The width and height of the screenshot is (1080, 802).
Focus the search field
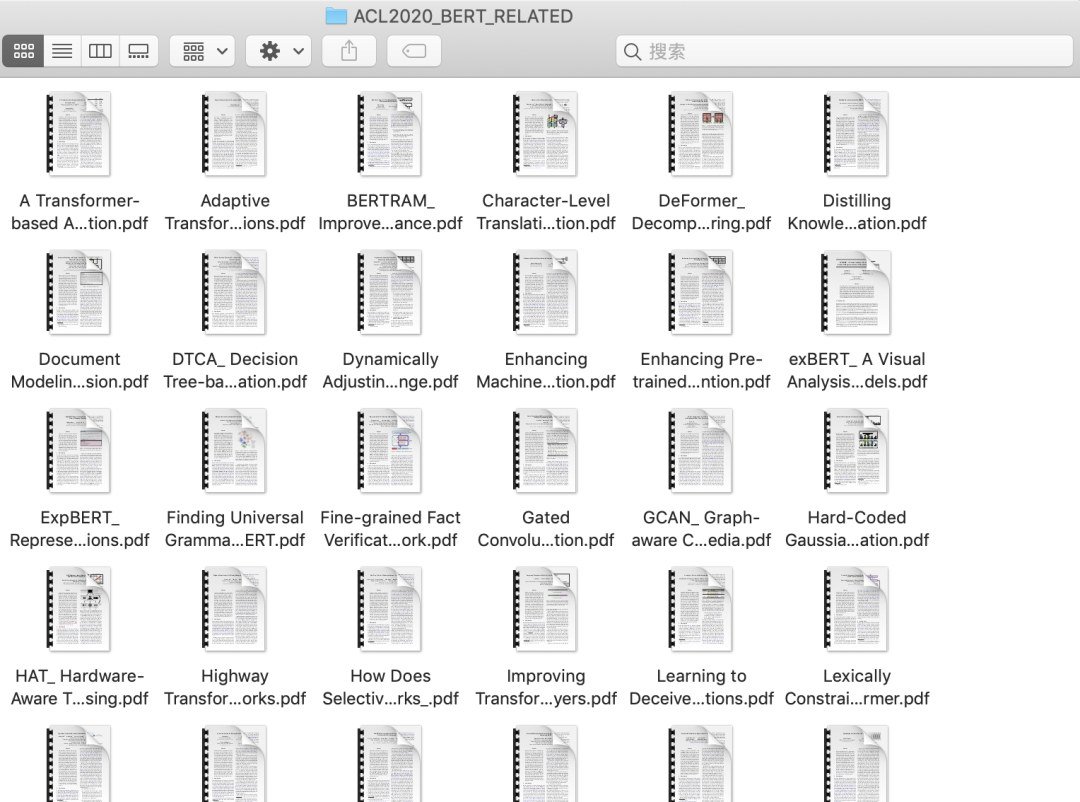pyautogui.click(x=844, y=51)
